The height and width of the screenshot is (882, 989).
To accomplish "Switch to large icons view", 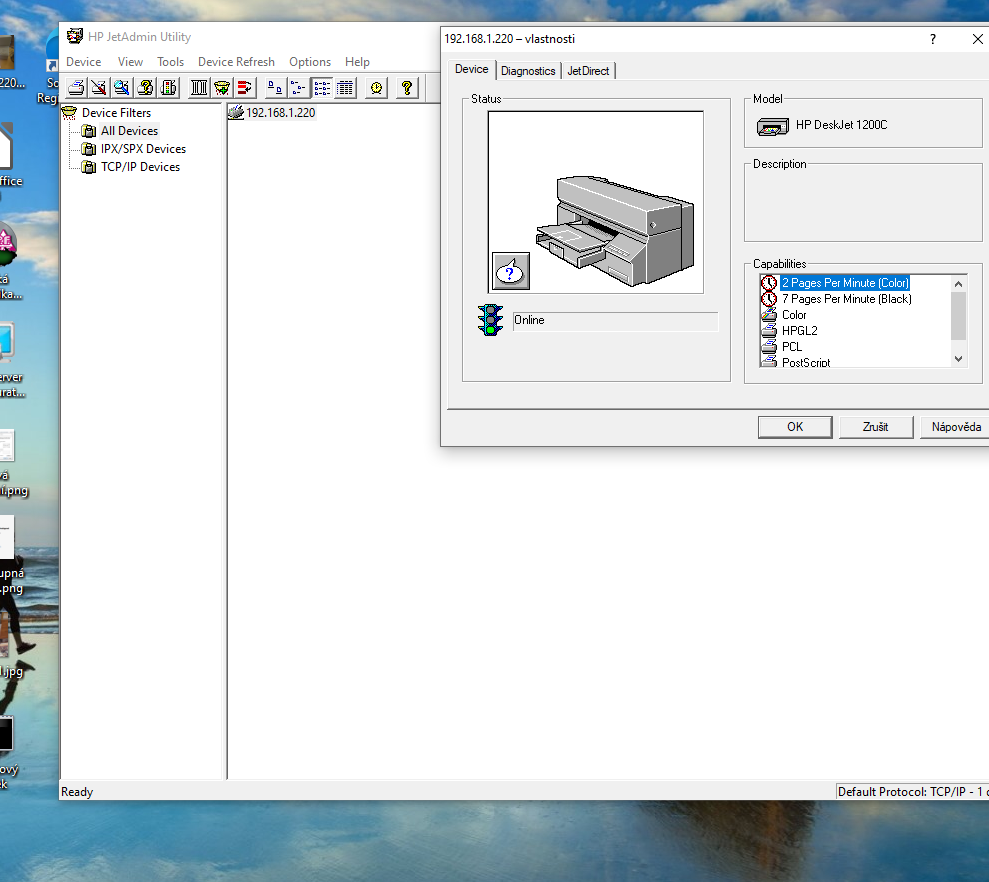I will tap(275, 88).
